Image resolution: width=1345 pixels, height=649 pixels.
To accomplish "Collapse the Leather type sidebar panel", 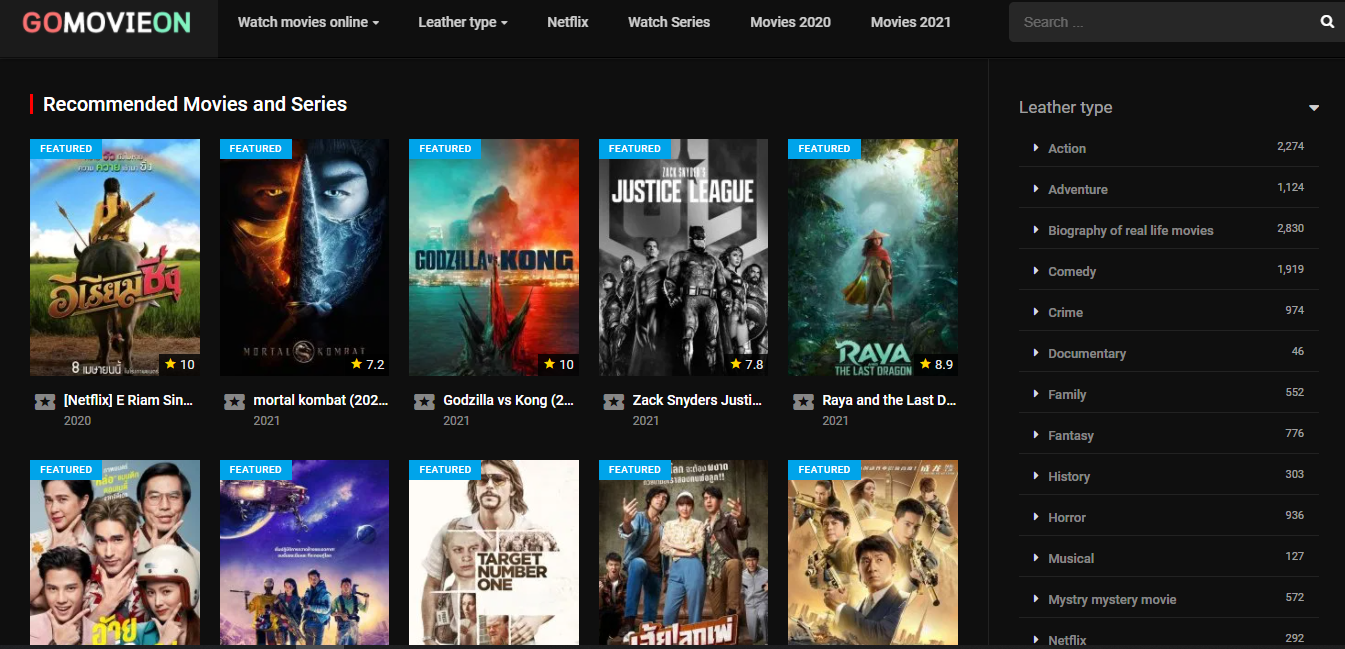I will tap(1313, 108).
